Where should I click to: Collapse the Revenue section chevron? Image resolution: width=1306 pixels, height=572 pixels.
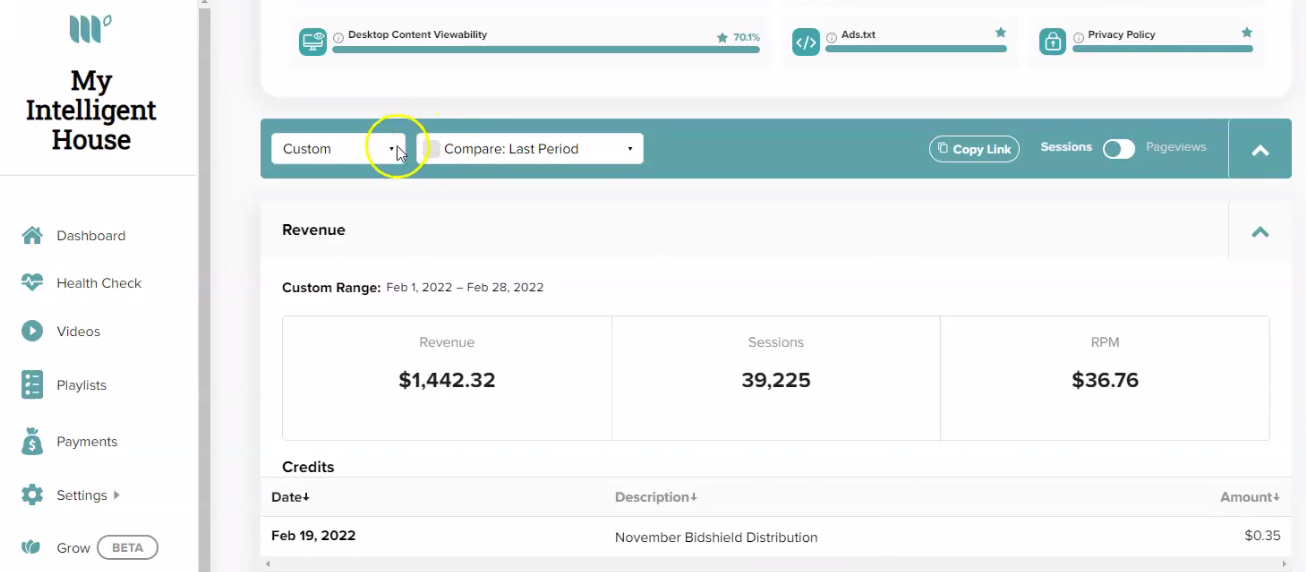coord(1260,231)
